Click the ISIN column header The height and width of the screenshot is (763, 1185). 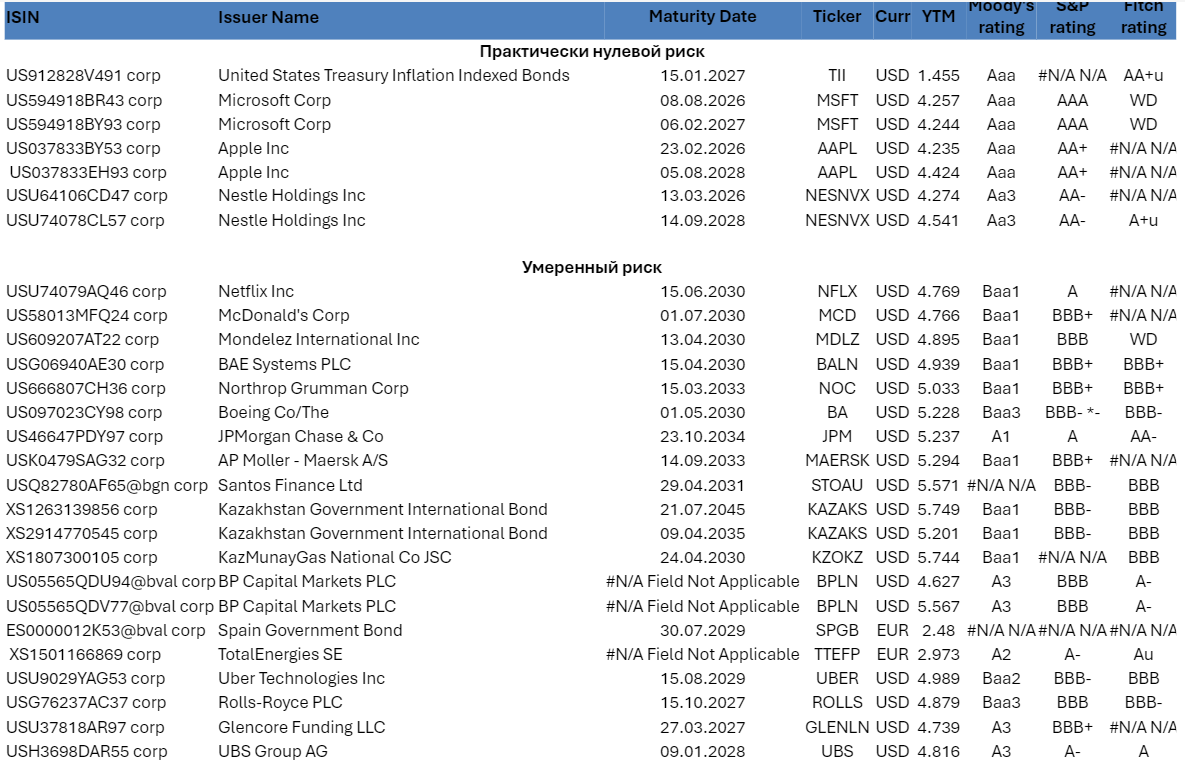[x=23, y=17]
